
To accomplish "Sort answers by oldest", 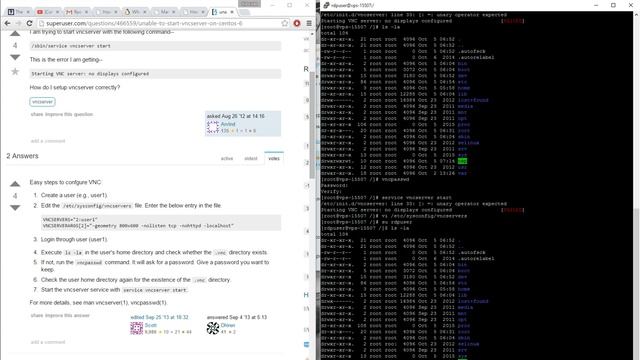I will tap(251, 158).
